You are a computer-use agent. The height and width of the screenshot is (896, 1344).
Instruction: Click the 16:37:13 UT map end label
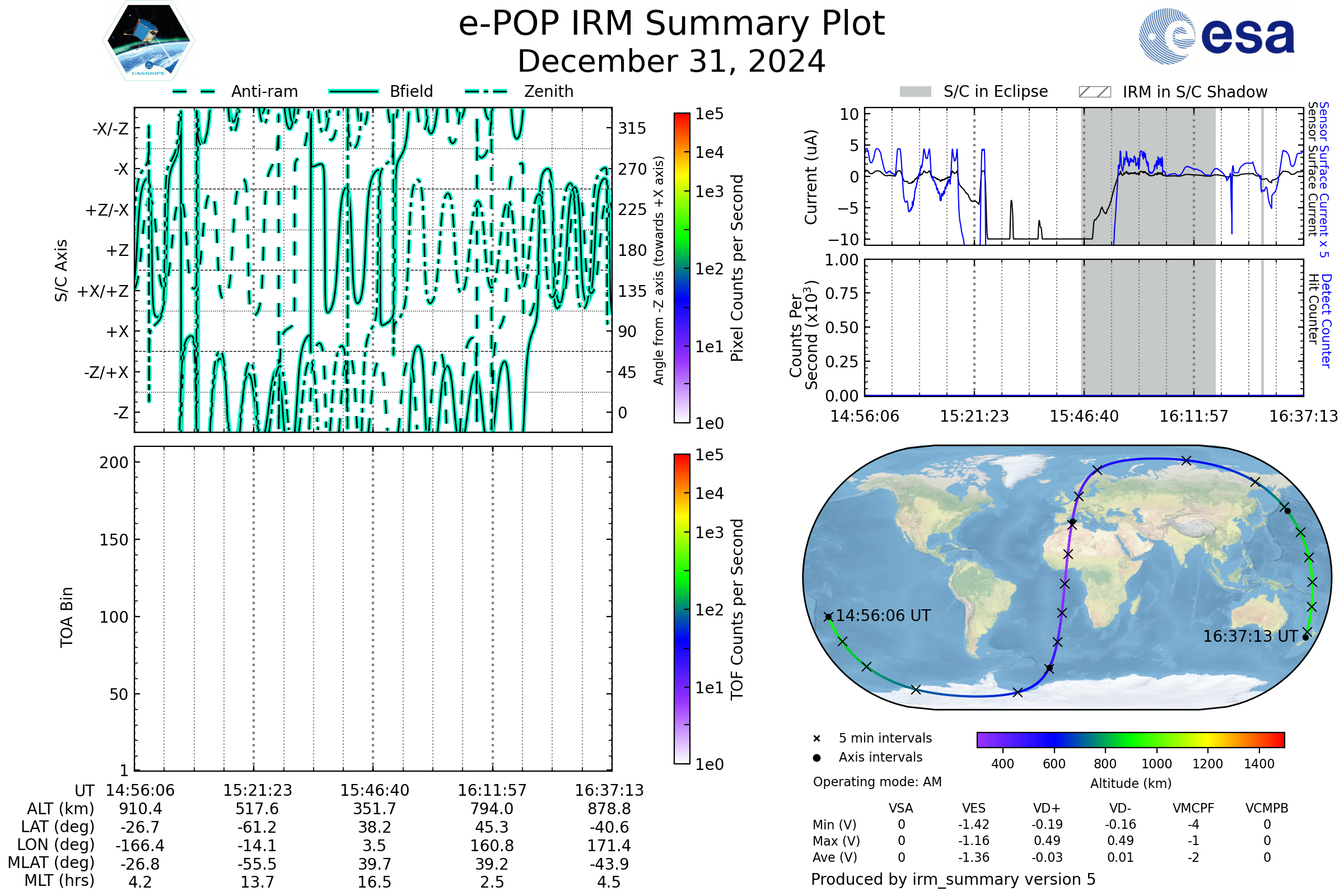[x=1250, y=637]
